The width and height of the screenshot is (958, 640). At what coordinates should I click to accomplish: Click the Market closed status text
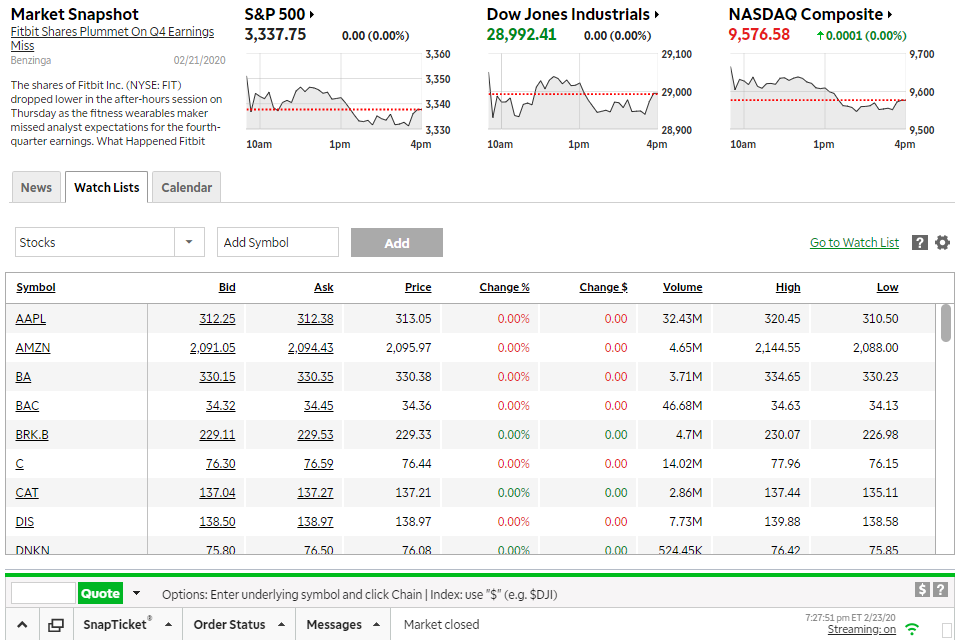(441, 625)
